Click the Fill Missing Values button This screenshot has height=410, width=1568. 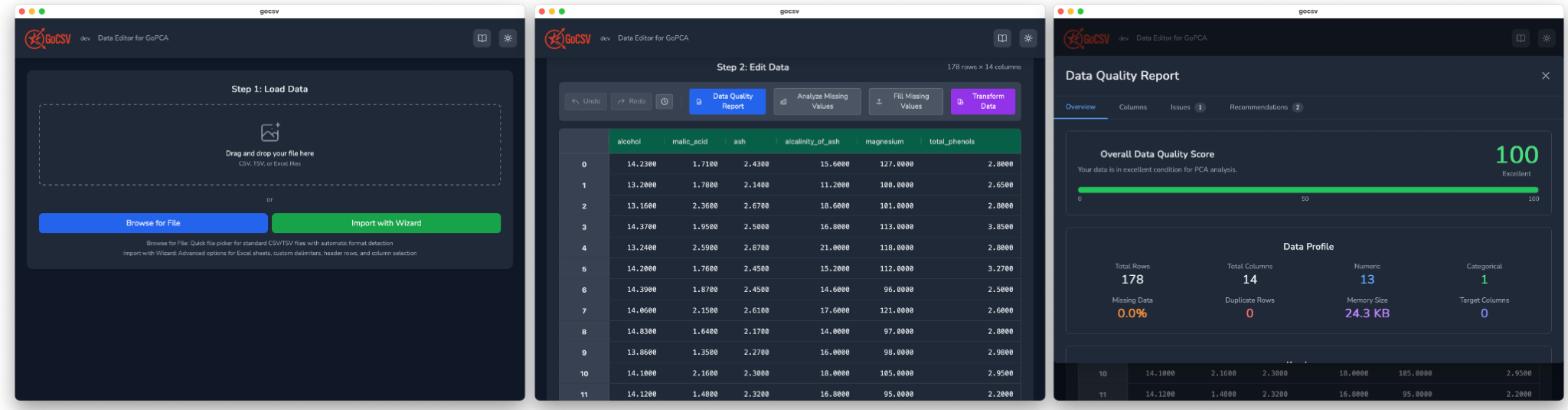point(906,101)
